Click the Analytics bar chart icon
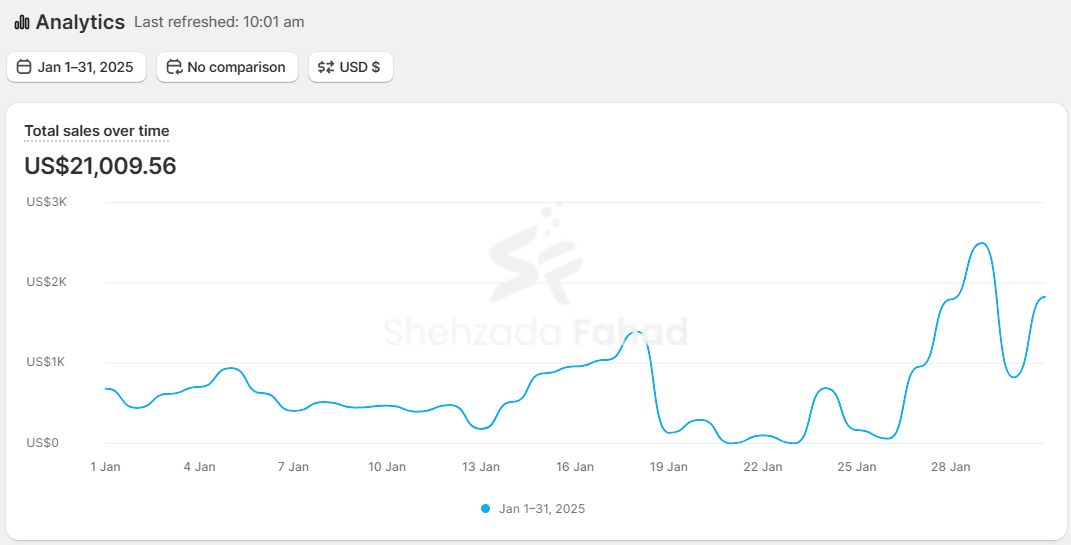The image size is (1071, 545). coord(22,22)
